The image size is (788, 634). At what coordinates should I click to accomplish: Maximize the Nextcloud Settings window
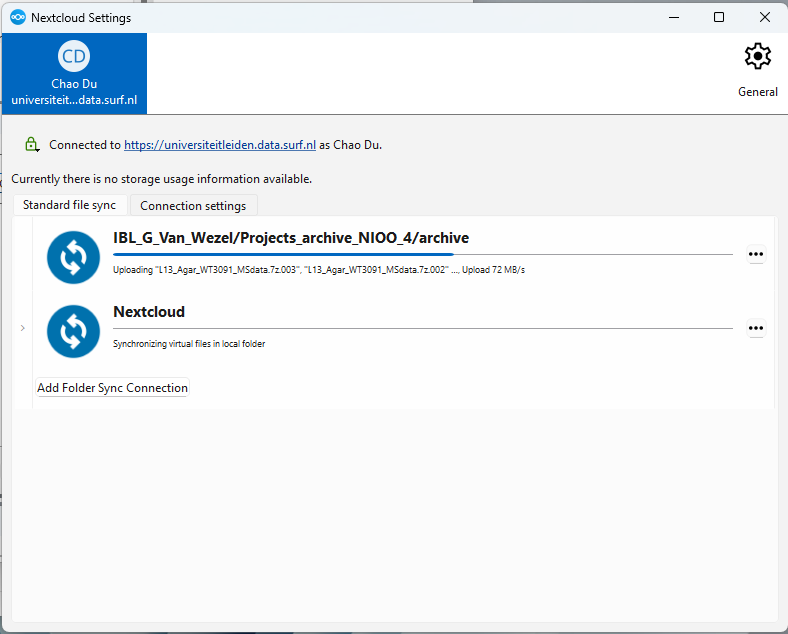(x=719, y=18)
